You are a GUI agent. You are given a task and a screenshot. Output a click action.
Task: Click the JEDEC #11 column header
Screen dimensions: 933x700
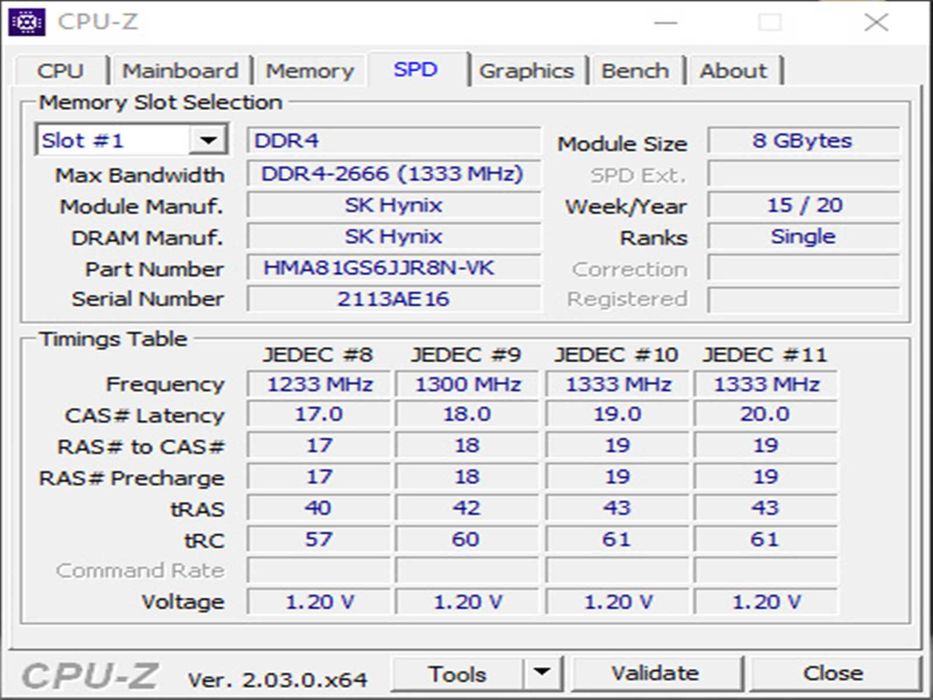(765, 355)
